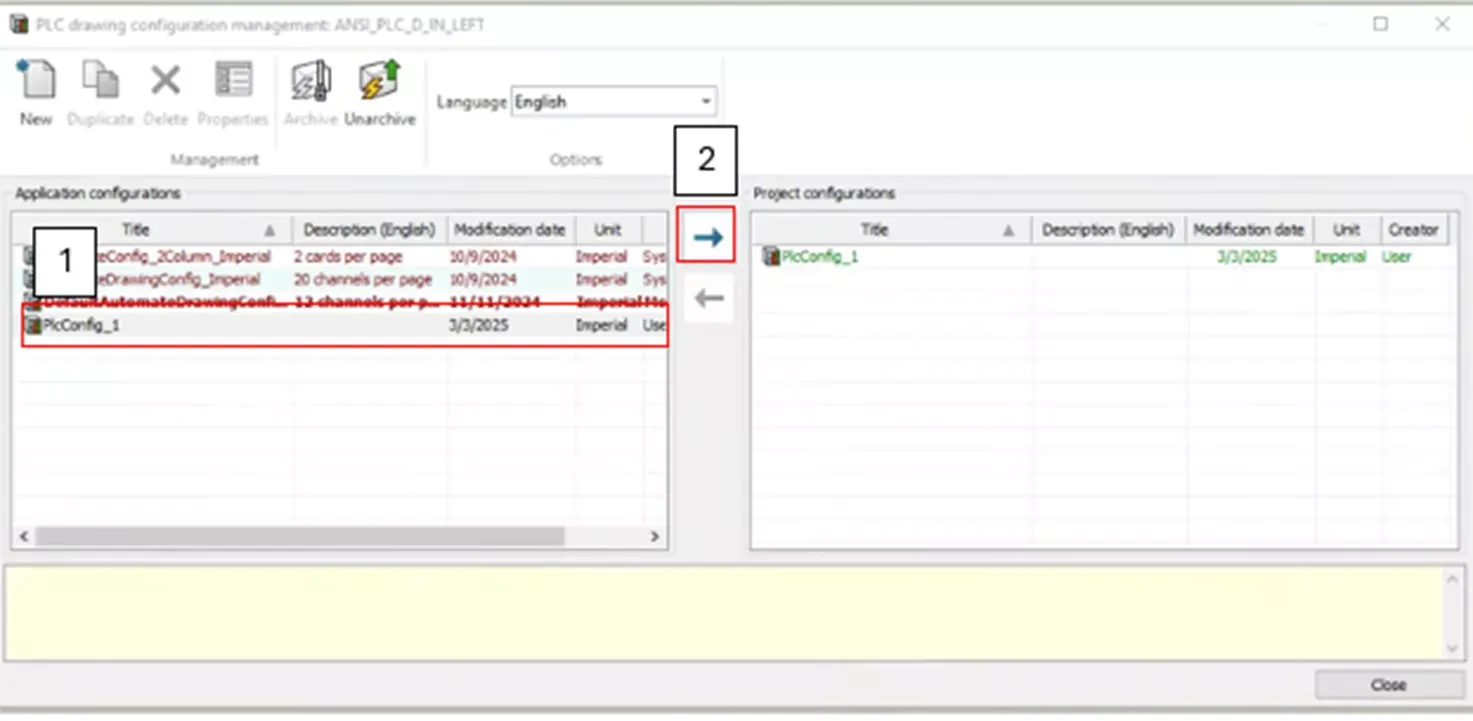Click the Archive icon
Screen dimensions: 1473x721
click(x=310, y=82)
